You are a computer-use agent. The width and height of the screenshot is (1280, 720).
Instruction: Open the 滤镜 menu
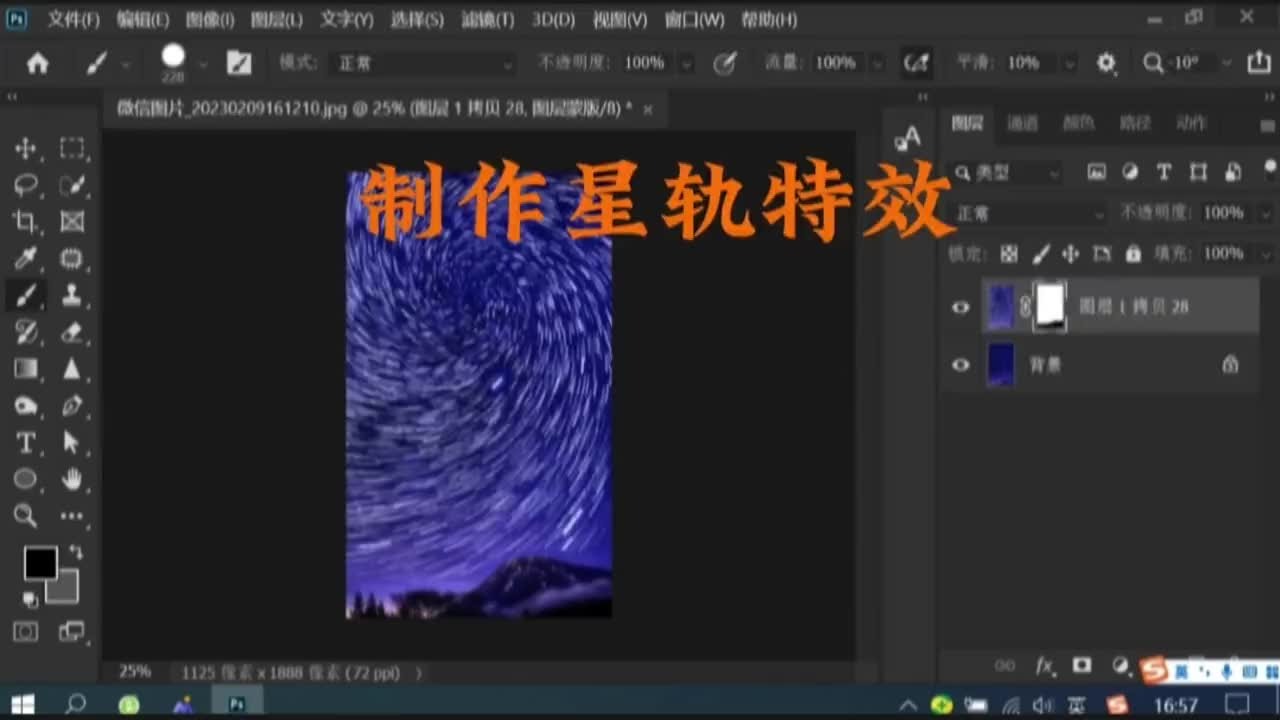[x=485, y=20]
